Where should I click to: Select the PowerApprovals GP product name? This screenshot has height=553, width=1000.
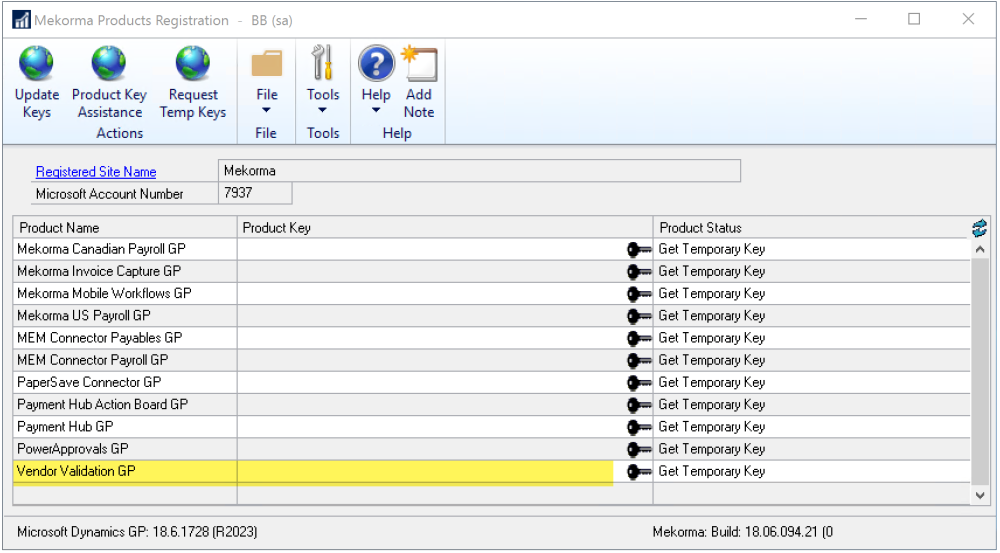pyautogui.click(x=73, y=450)
